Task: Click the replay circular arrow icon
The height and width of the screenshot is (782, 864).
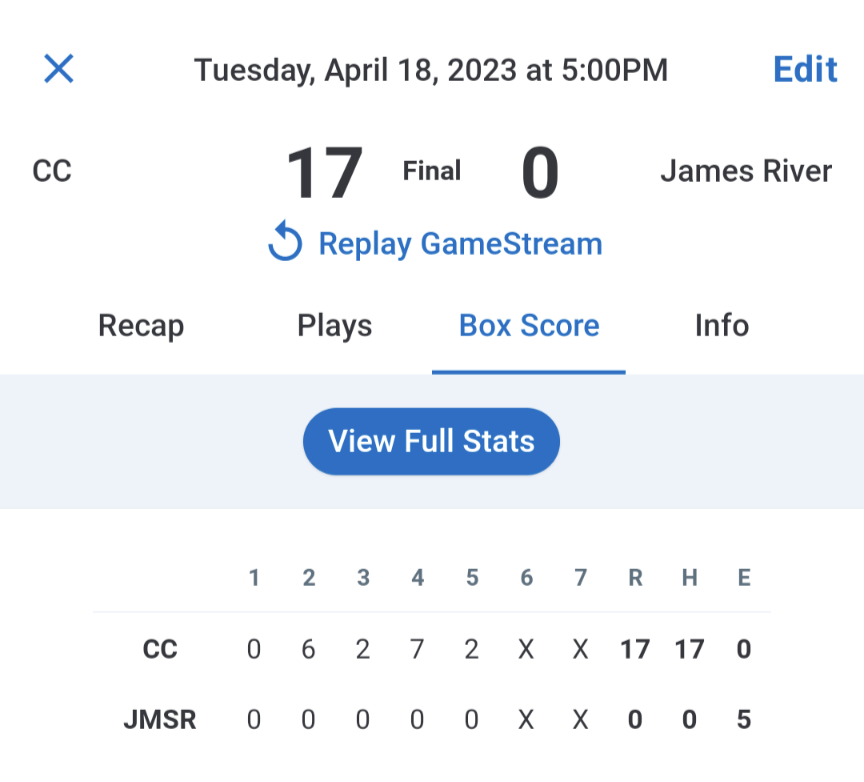Action: (285, 243)
